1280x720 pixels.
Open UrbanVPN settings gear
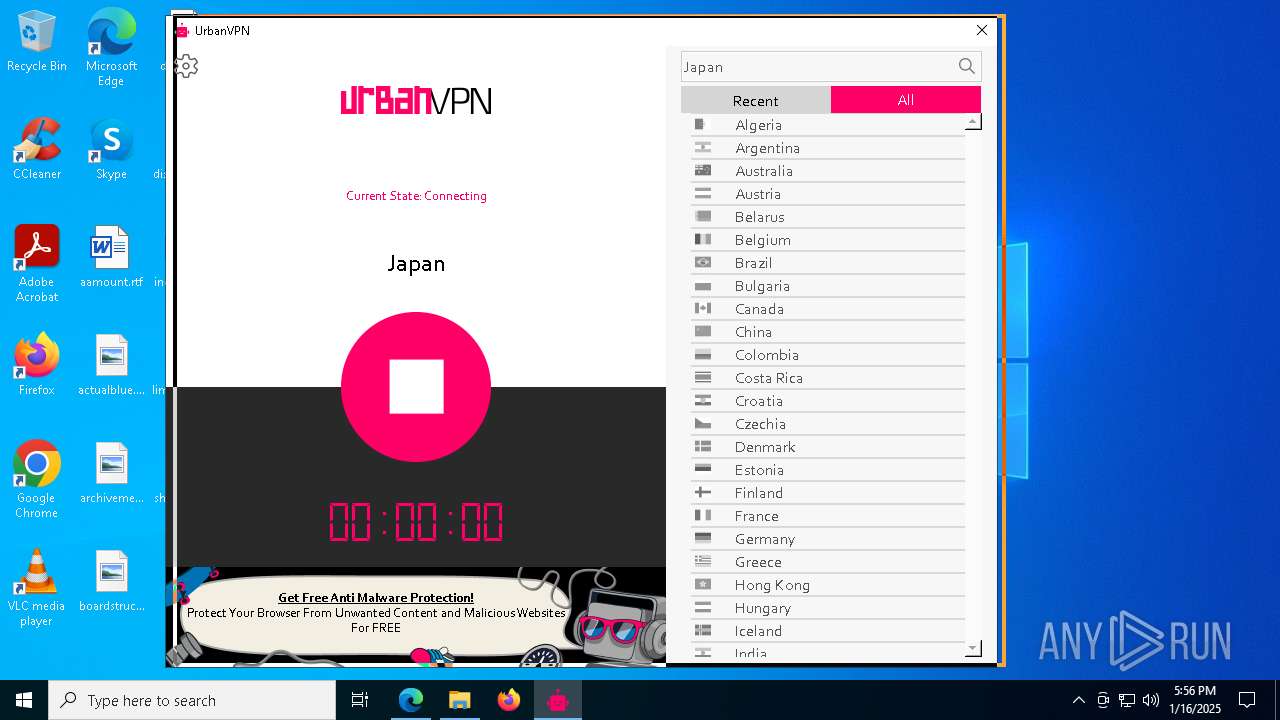click(x=187, y=66)
